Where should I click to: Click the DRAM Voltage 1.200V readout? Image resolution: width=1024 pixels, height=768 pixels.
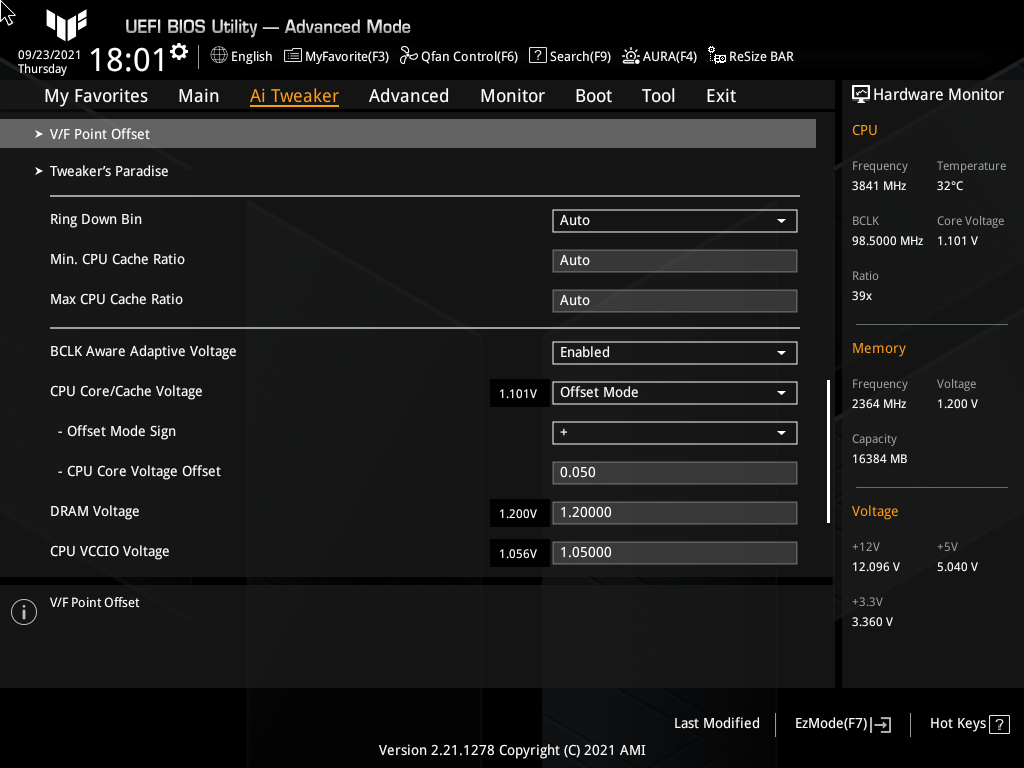[519, 514]
